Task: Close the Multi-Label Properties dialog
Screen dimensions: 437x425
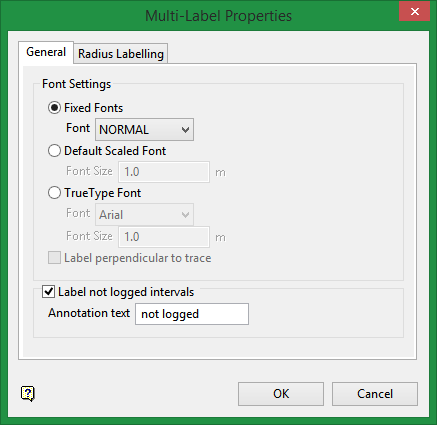Action: click(x=414, y=12)
